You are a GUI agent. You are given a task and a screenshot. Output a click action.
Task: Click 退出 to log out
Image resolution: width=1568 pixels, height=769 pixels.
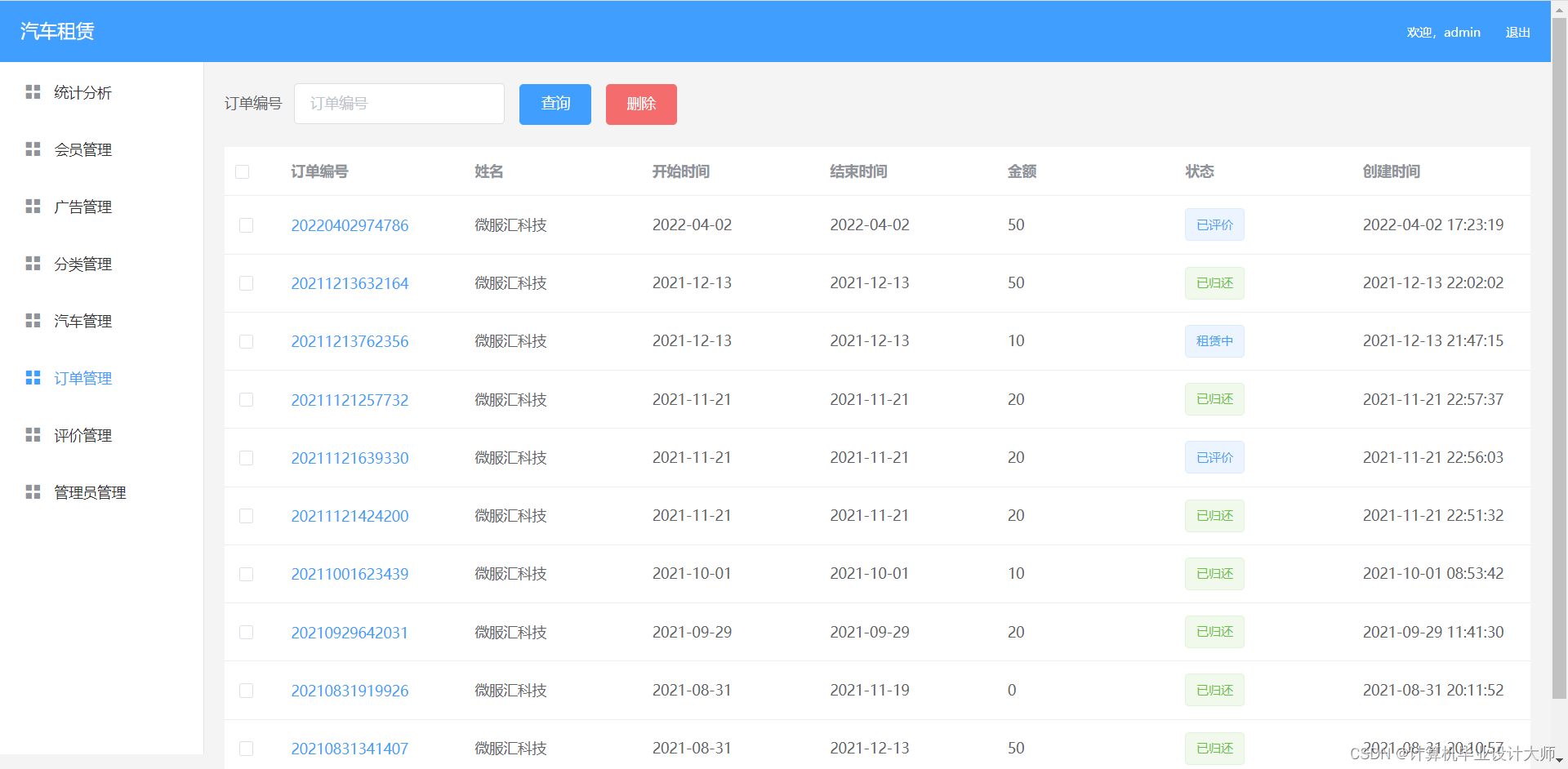coord(1517,33)
